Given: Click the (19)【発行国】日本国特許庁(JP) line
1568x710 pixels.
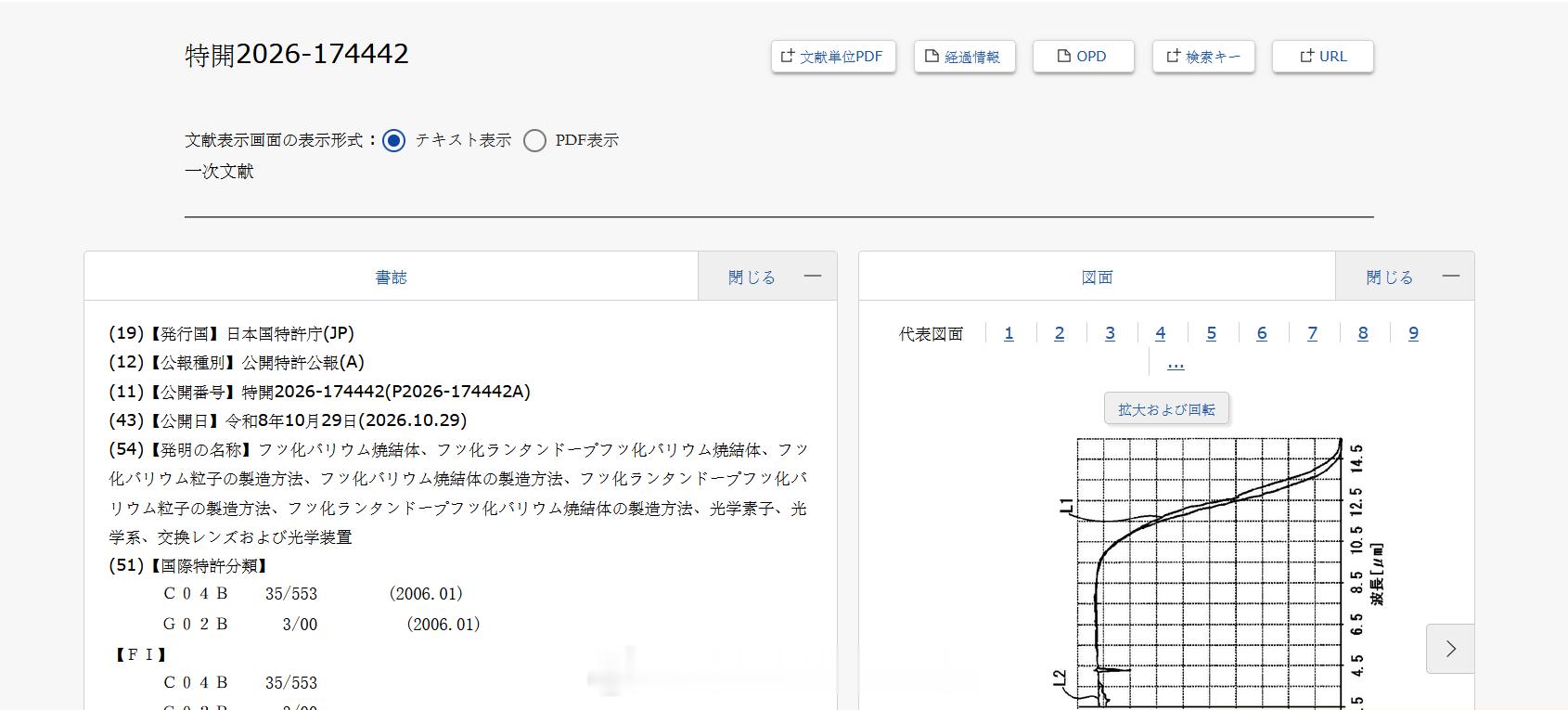Looking at the screenshot, I should (231, 333).
